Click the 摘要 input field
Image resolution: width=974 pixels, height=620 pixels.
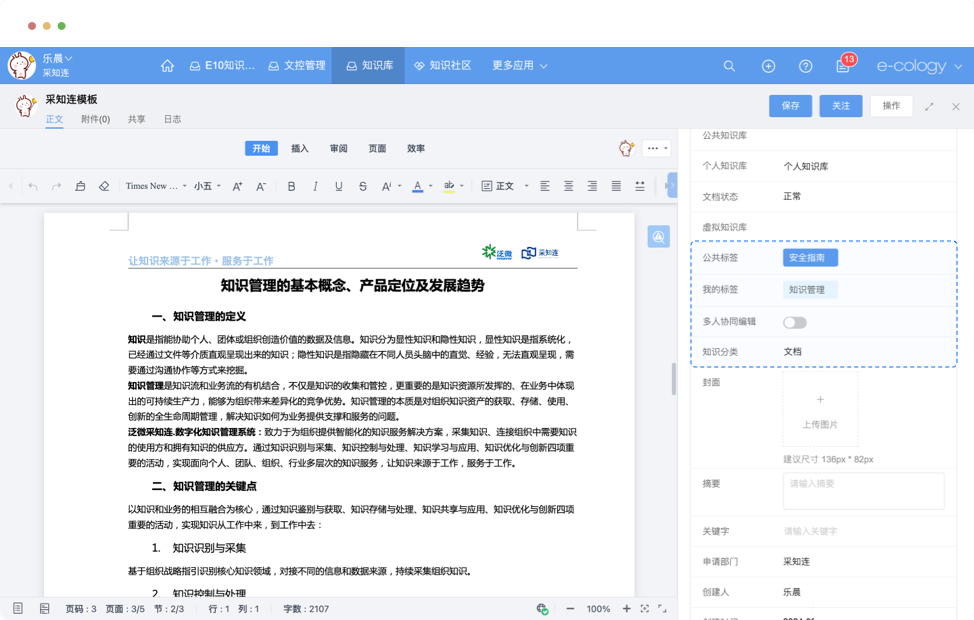pos(863,490)
